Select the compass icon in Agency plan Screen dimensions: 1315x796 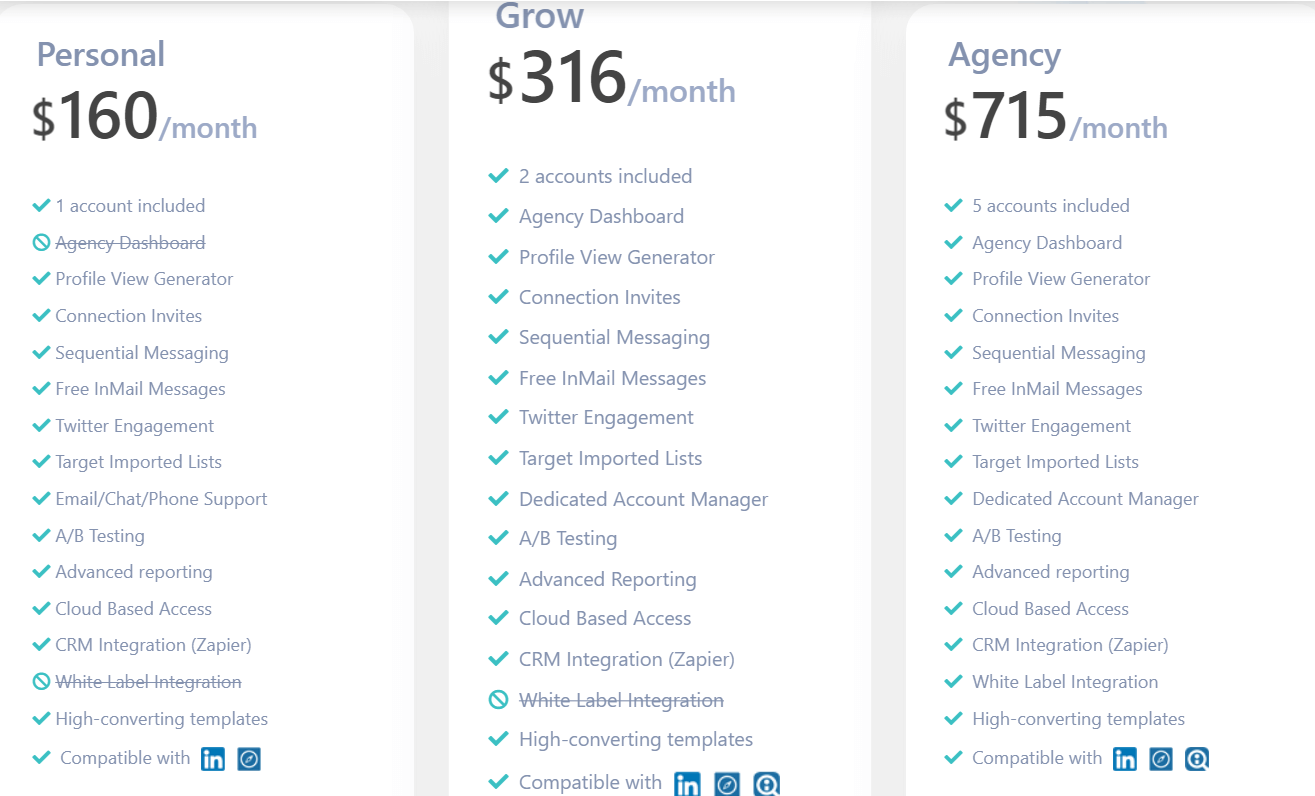click(1161, 759)
